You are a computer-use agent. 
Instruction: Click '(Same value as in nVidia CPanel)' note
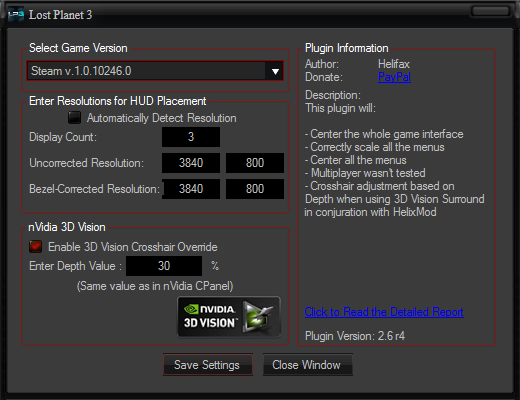(x=155, y=286)
